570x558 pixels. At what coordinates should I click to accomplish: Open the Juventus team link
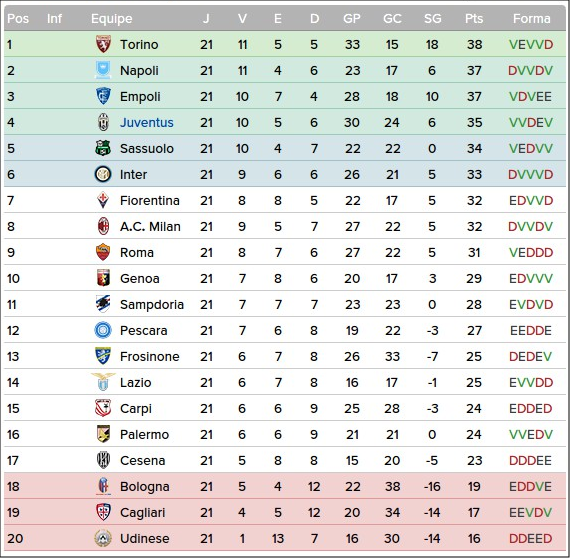tap(147, 123)
